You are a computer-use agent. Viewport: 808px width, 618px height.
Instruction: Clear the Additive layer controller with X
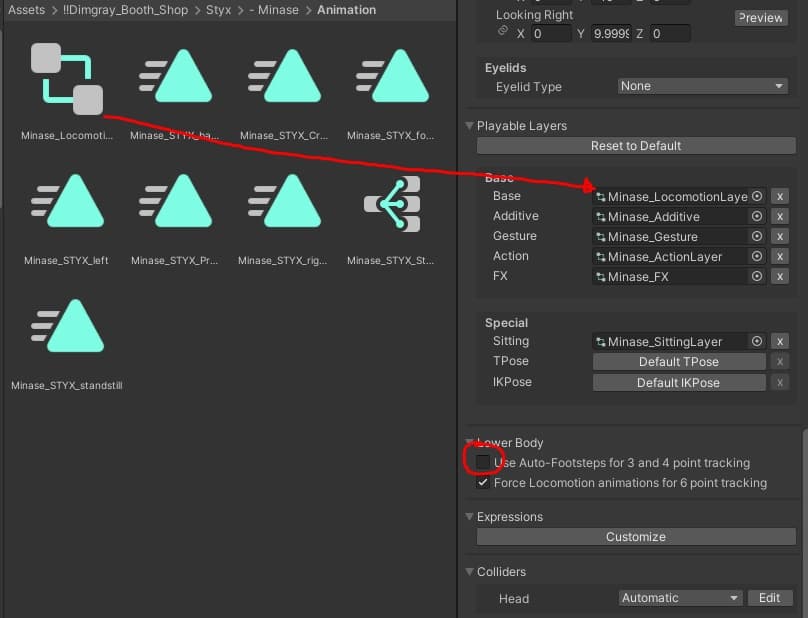(x=780, y=216)
